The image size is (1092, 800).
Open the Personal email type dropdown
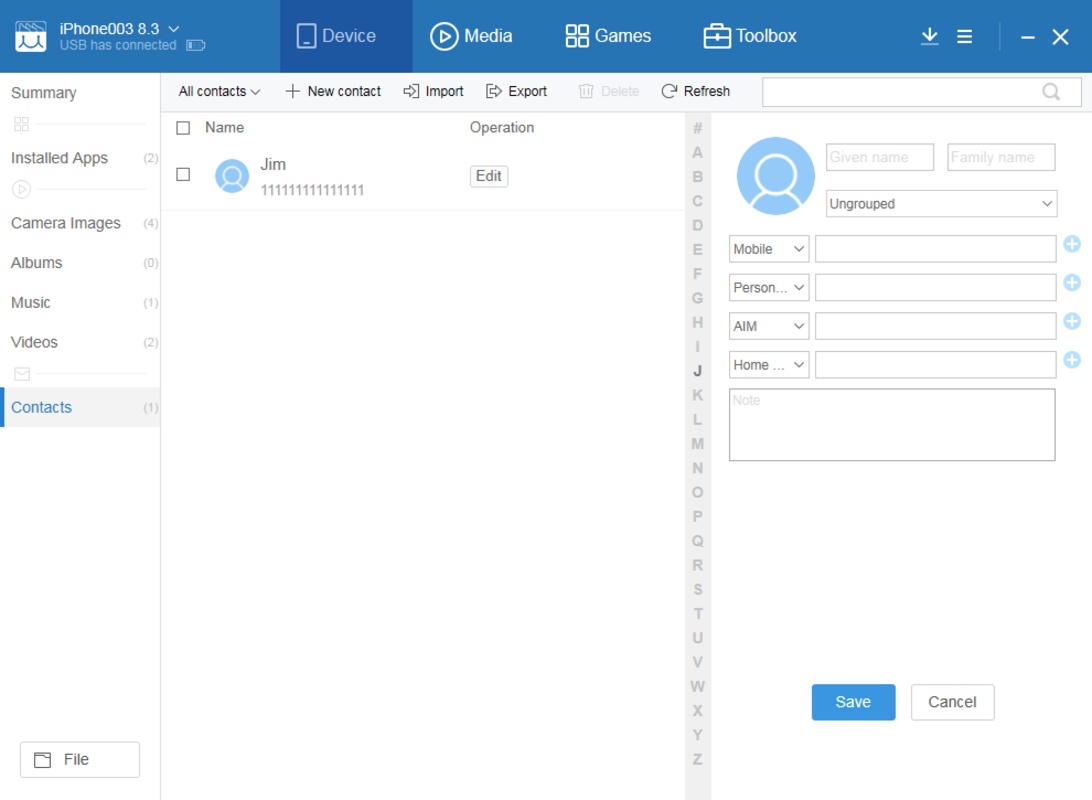click(769, 288)
